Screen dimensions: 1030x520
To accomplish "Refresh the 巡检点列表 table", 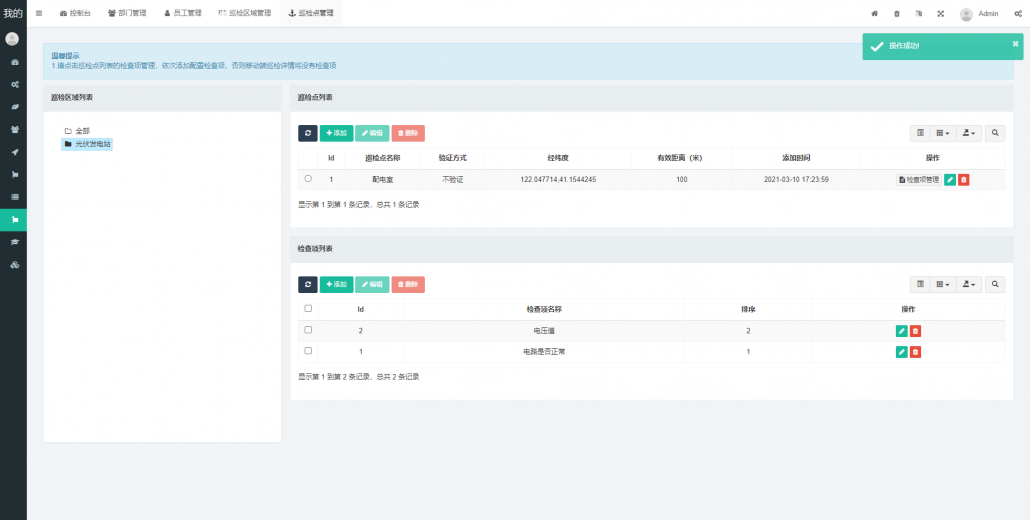I will click(307, 133).
